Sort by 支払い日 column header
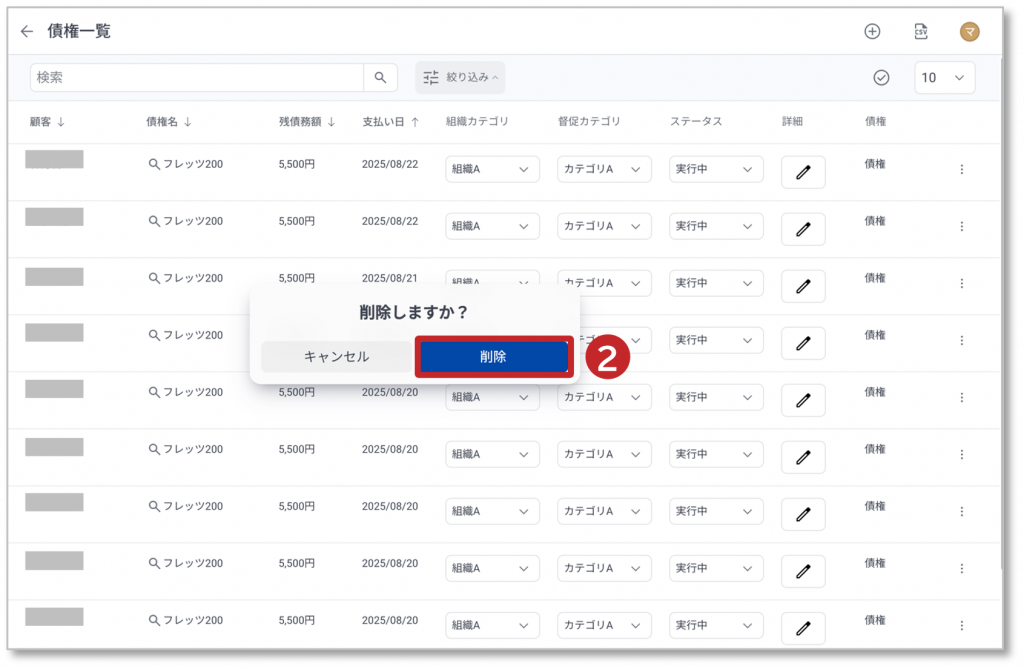 [x=390, y=122]
